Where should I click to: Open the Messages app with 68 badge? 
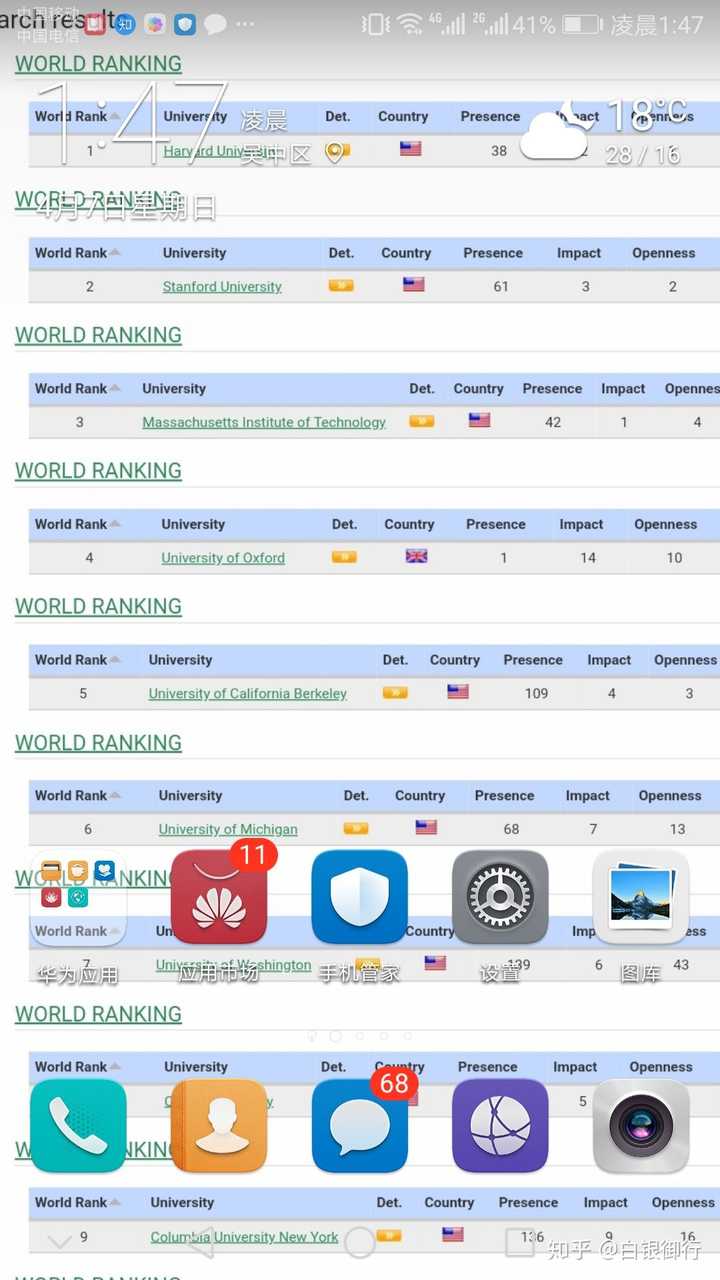[359, 1126]
